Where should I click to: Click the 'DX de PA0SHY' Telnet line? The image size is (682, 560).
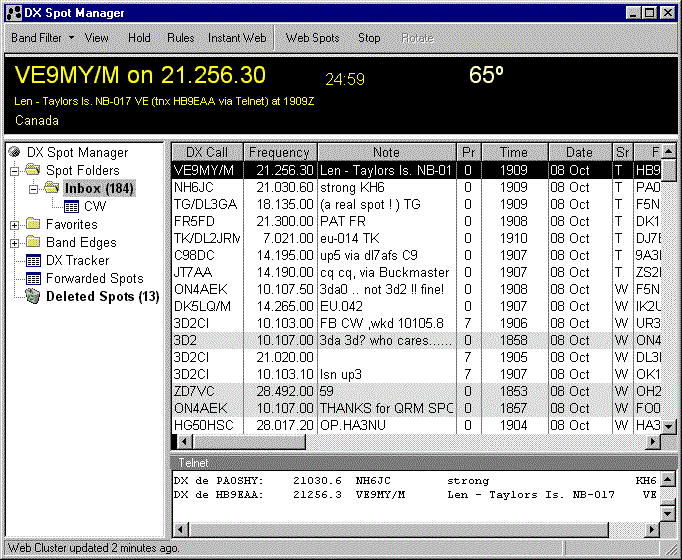[415, 480]
